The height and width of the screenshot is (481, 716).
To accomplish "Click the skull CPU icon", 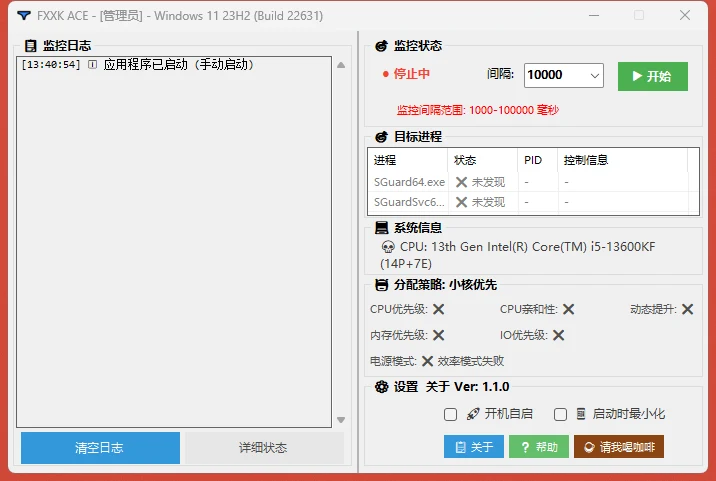I will click(x=388, y=247).
